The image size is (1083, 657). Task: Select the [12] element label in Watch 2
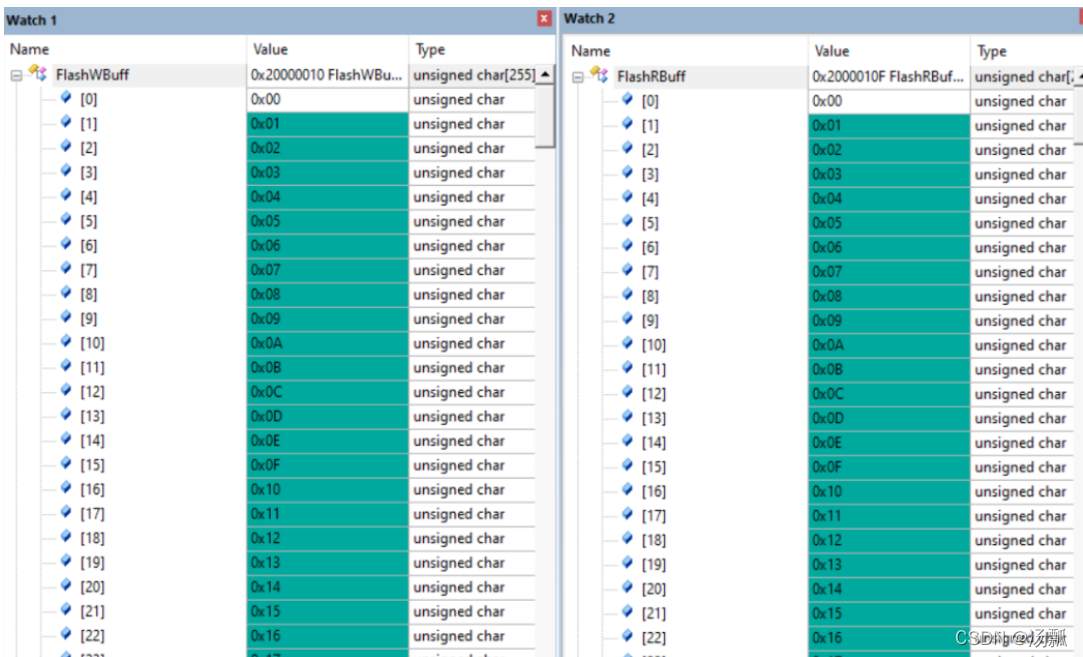point(653,394)
